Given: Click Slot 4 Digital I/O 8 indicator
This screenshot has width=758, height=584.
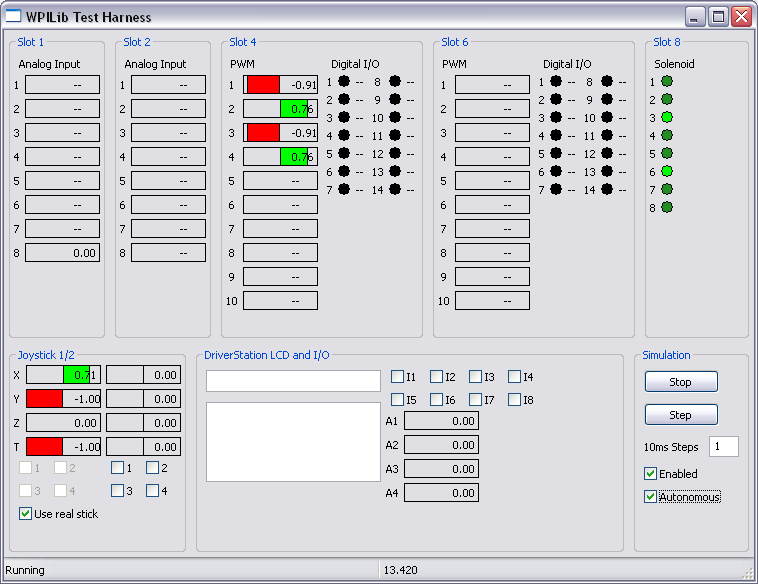Looking at the screenshot, I should pos(395,81).
